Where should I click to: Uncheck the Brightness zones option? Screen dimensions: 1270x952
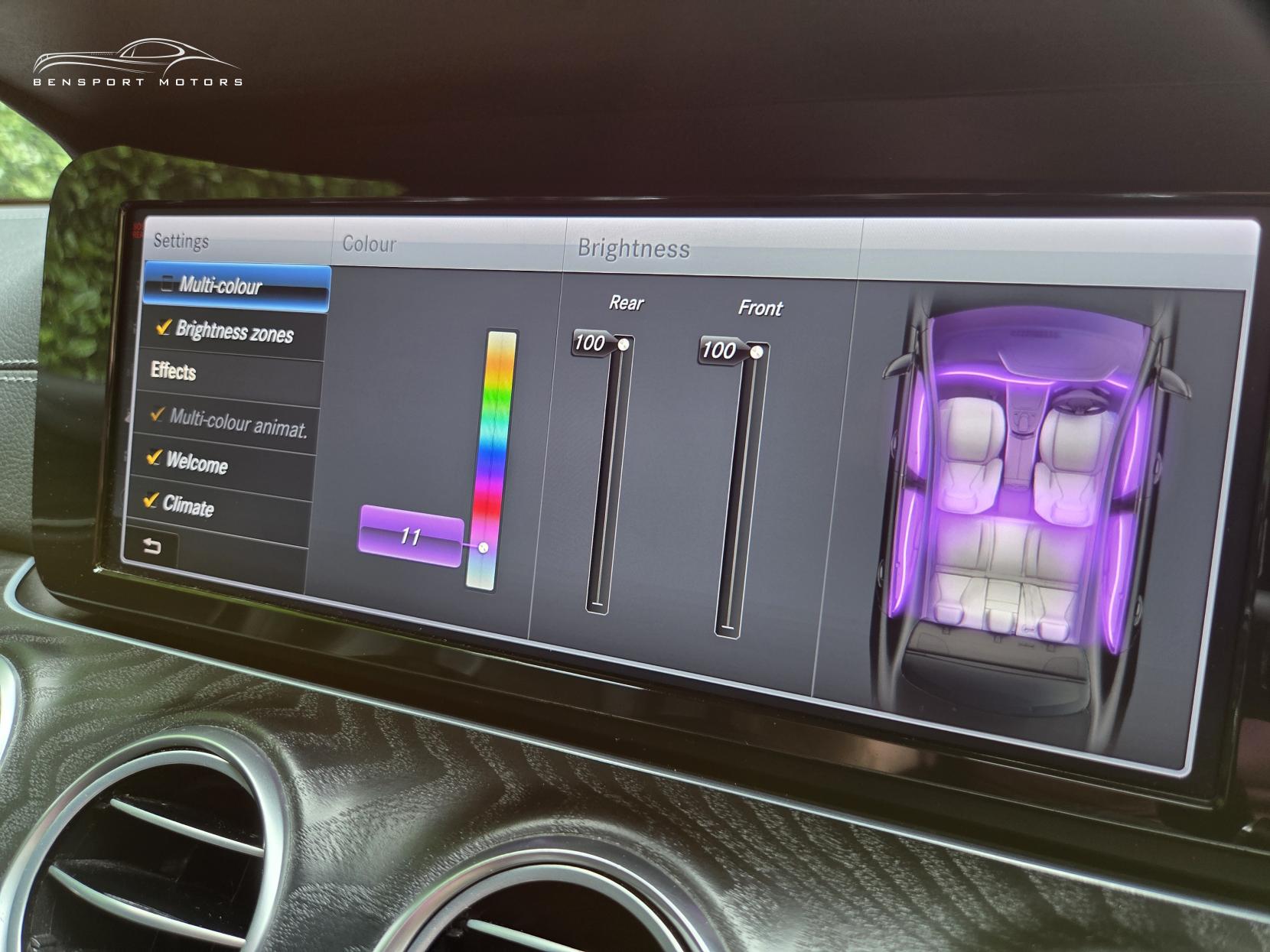point(163,327)
